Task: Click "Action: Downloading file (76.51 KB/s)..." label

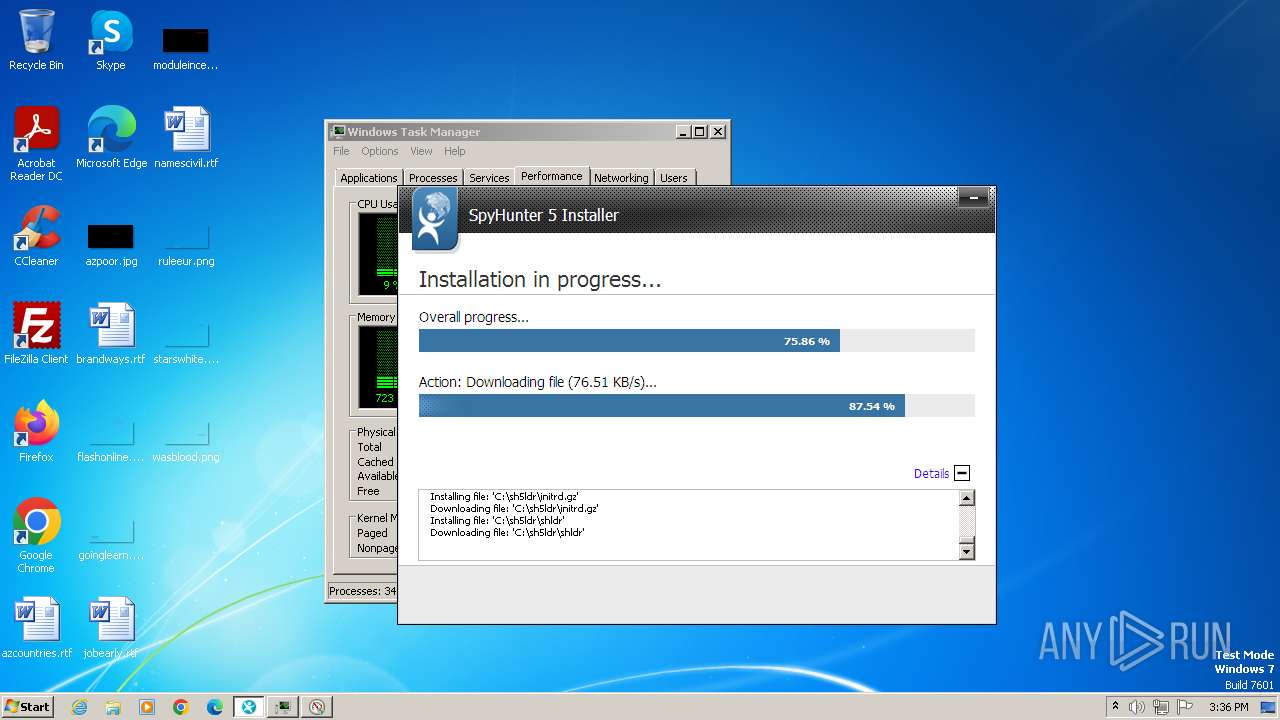Action: 537,382
